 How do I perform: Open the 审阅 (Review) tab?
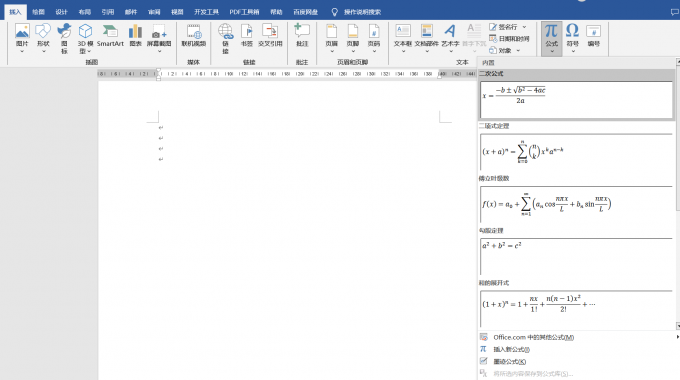click(x=154, y=12)
